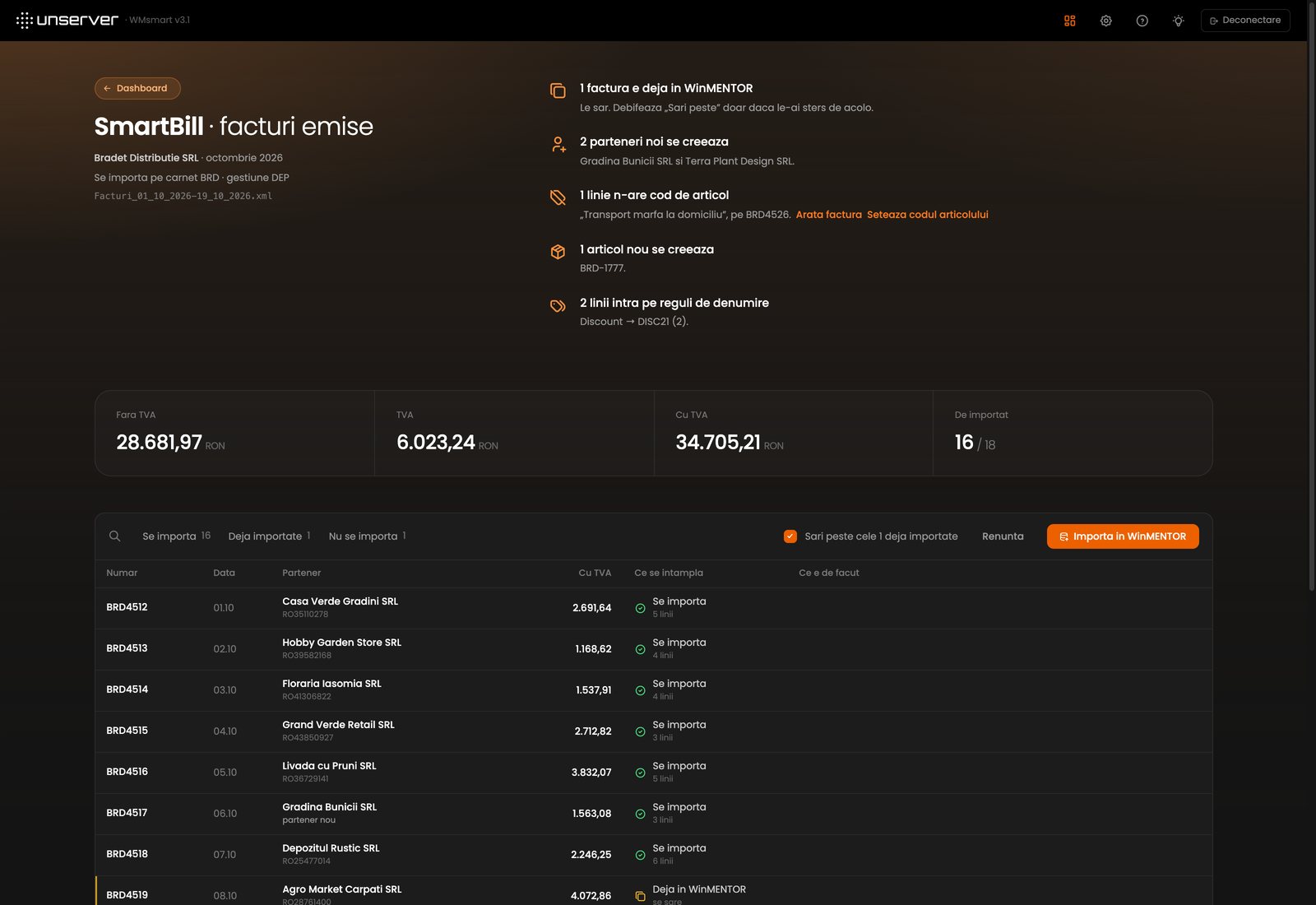Image resolution: width=1316 pixels, height=905 pixels.
Task: Click partner Floraria Iasomia SRL
Action: (331, 684)
